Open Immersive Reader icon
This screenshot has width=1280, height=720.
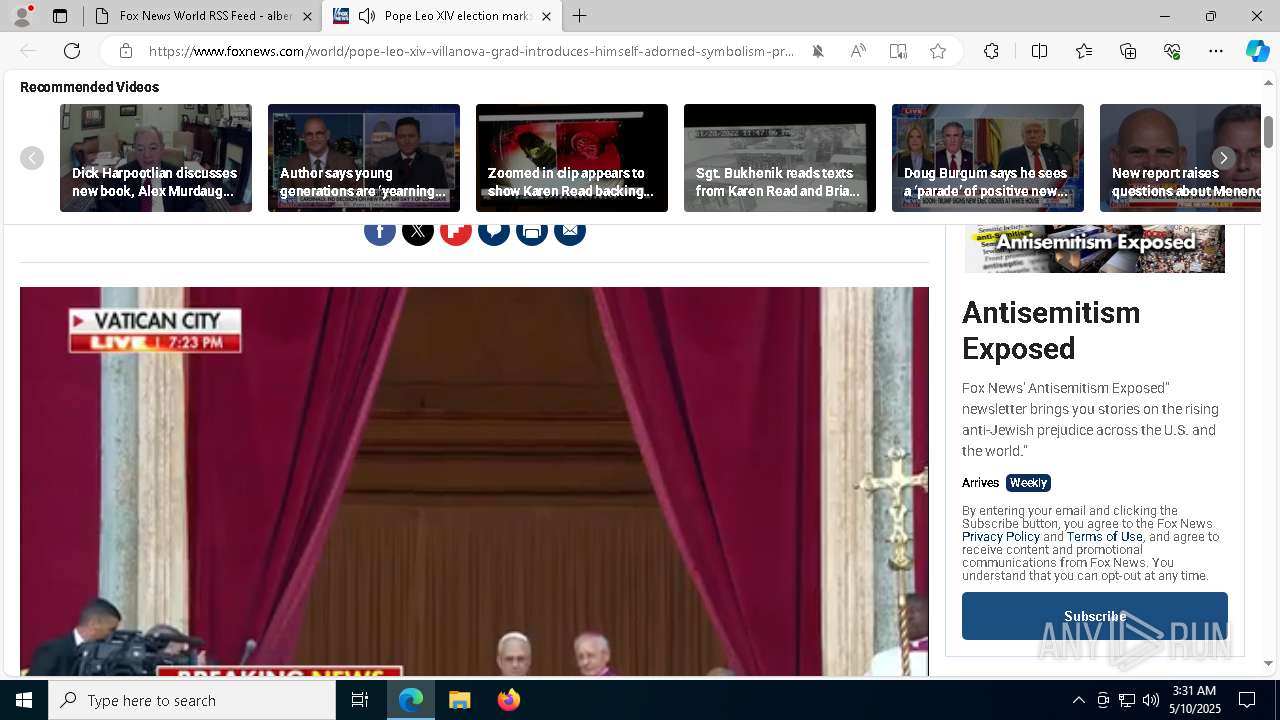898,51
